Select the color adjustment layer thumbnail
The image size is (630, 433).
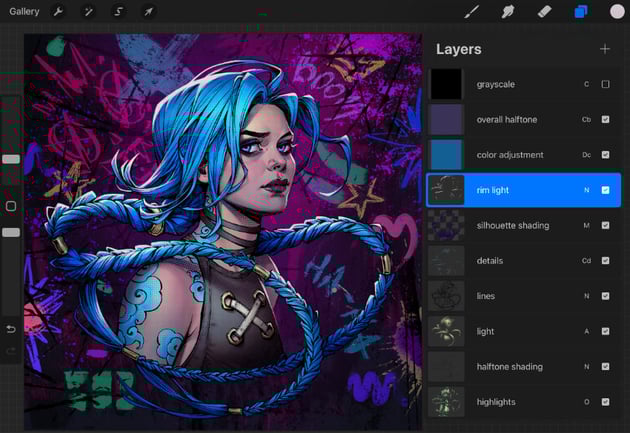[446, 155]
